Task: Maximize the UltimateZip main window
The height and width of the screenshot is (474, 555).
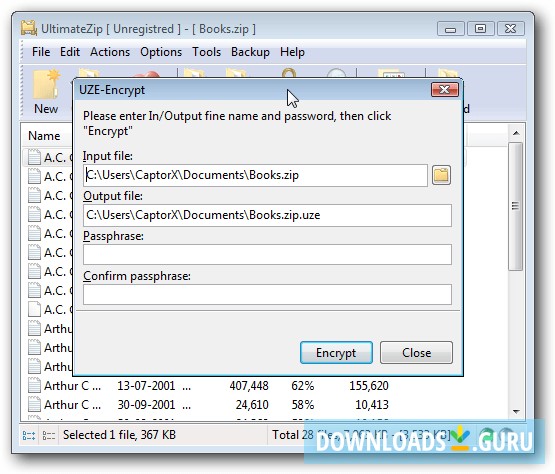Action: pyautogui.click(x=480, y=29)
